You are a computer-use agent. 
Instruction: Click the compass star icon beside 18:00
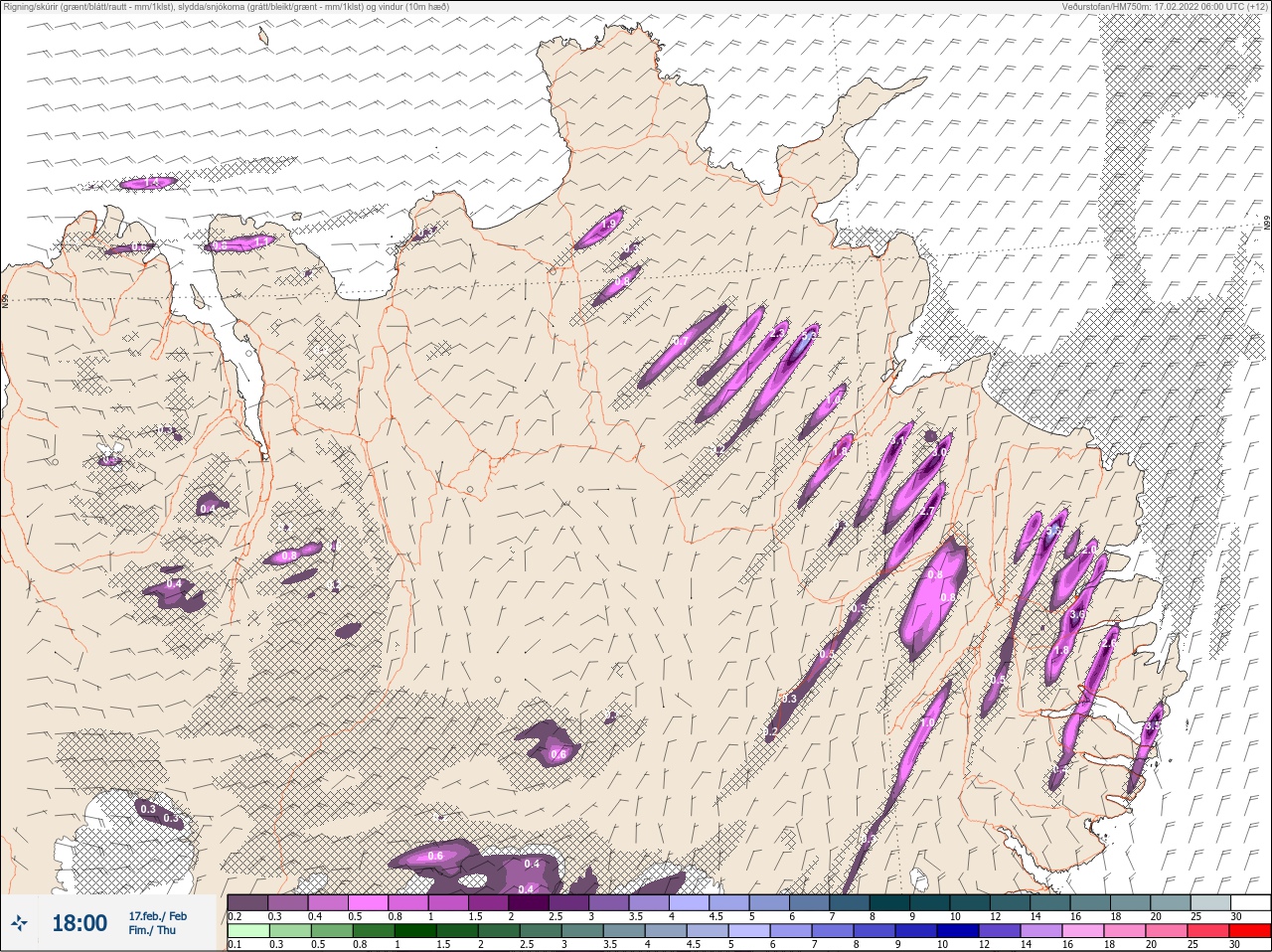tap(21, 923)
